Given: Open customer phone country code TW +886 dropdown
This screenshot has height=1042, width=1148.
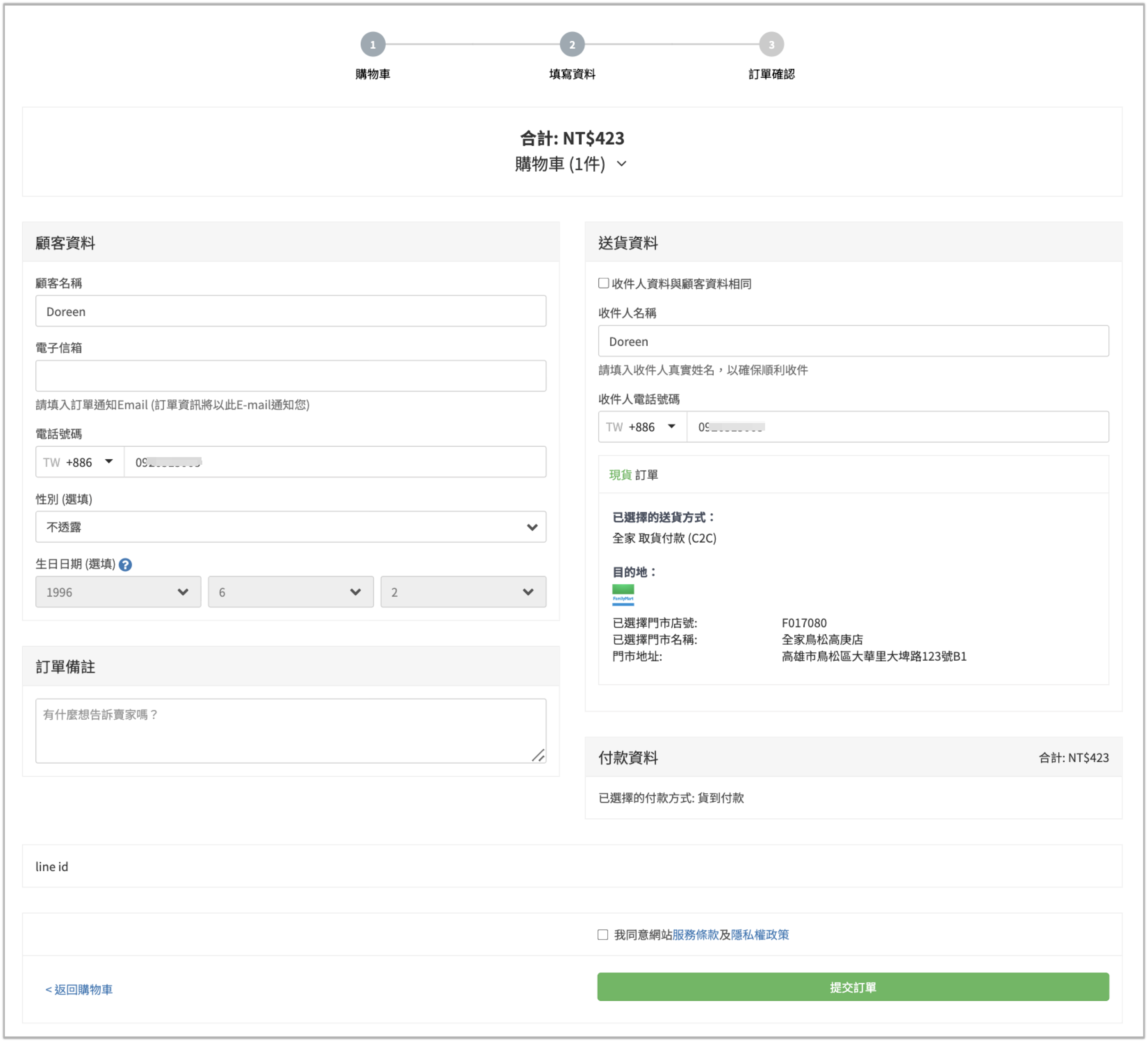Looking at the screenshot, I should point(80,462).
